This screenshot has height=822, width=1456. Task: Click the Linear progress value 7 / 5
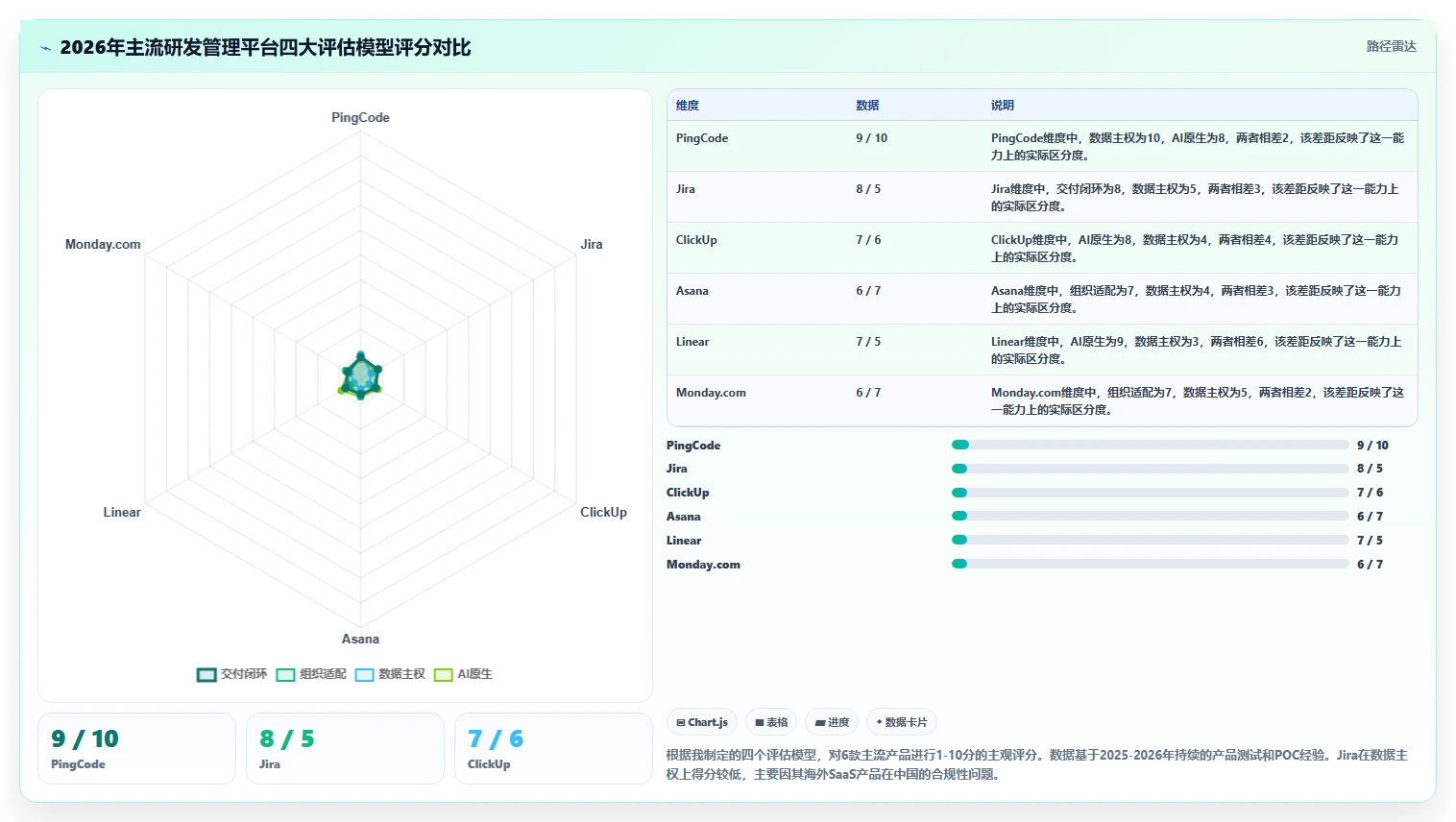point(1370,541)
